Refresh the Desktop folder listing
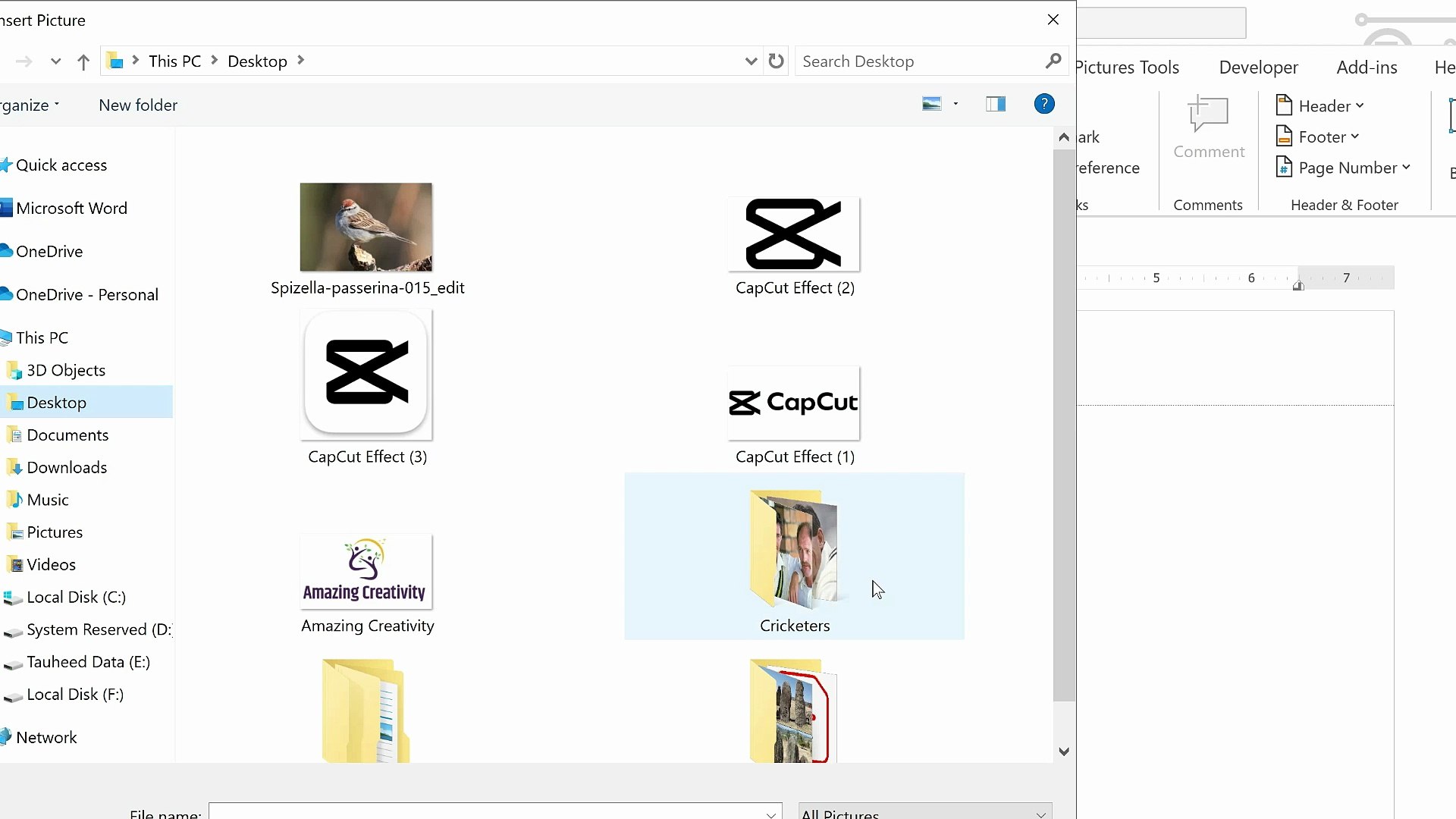Image resolution: width=1456 pixels, height=819 pixels. pyautogui.click(x=776, y=61)
